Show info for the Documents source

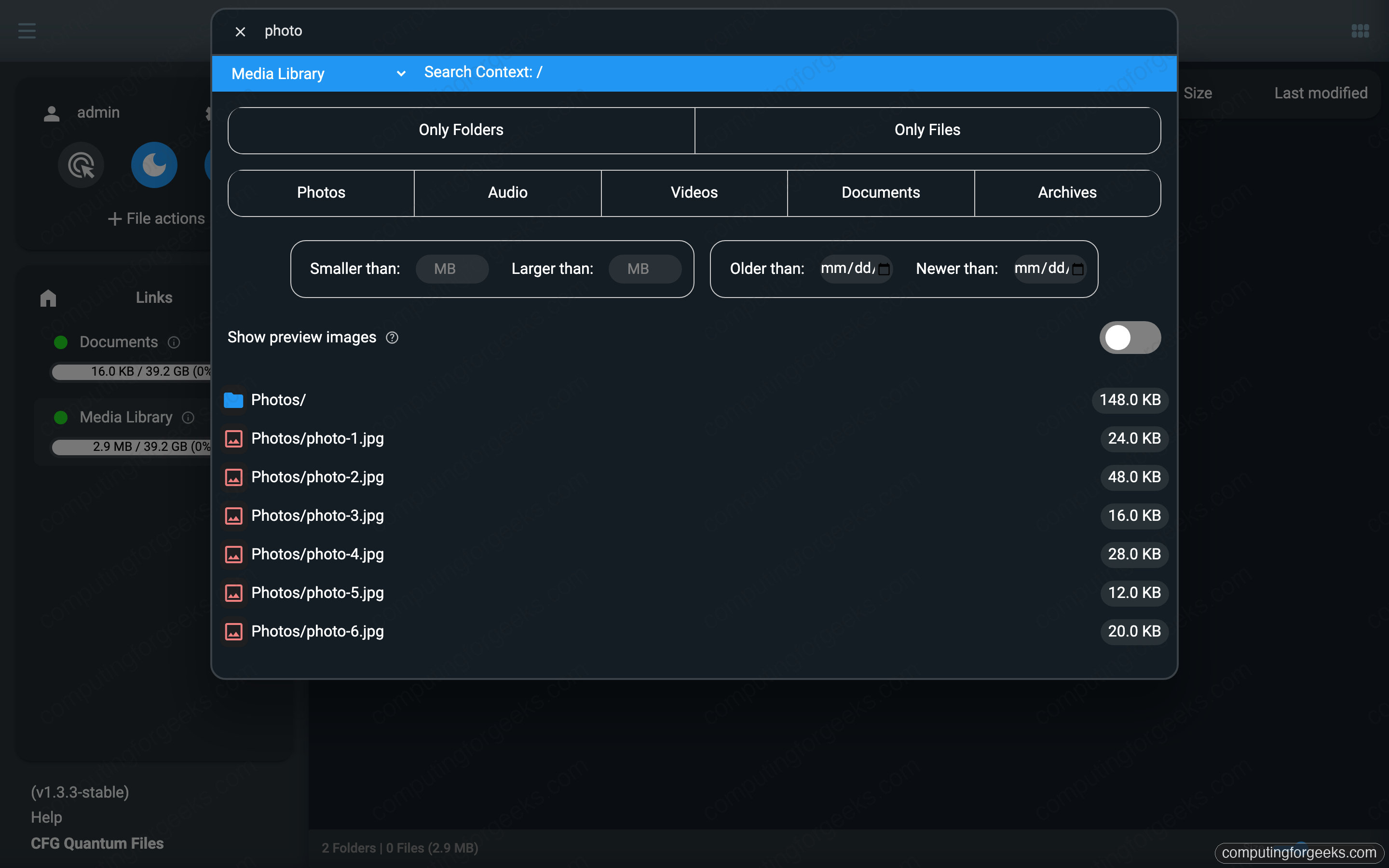point(174,343)
